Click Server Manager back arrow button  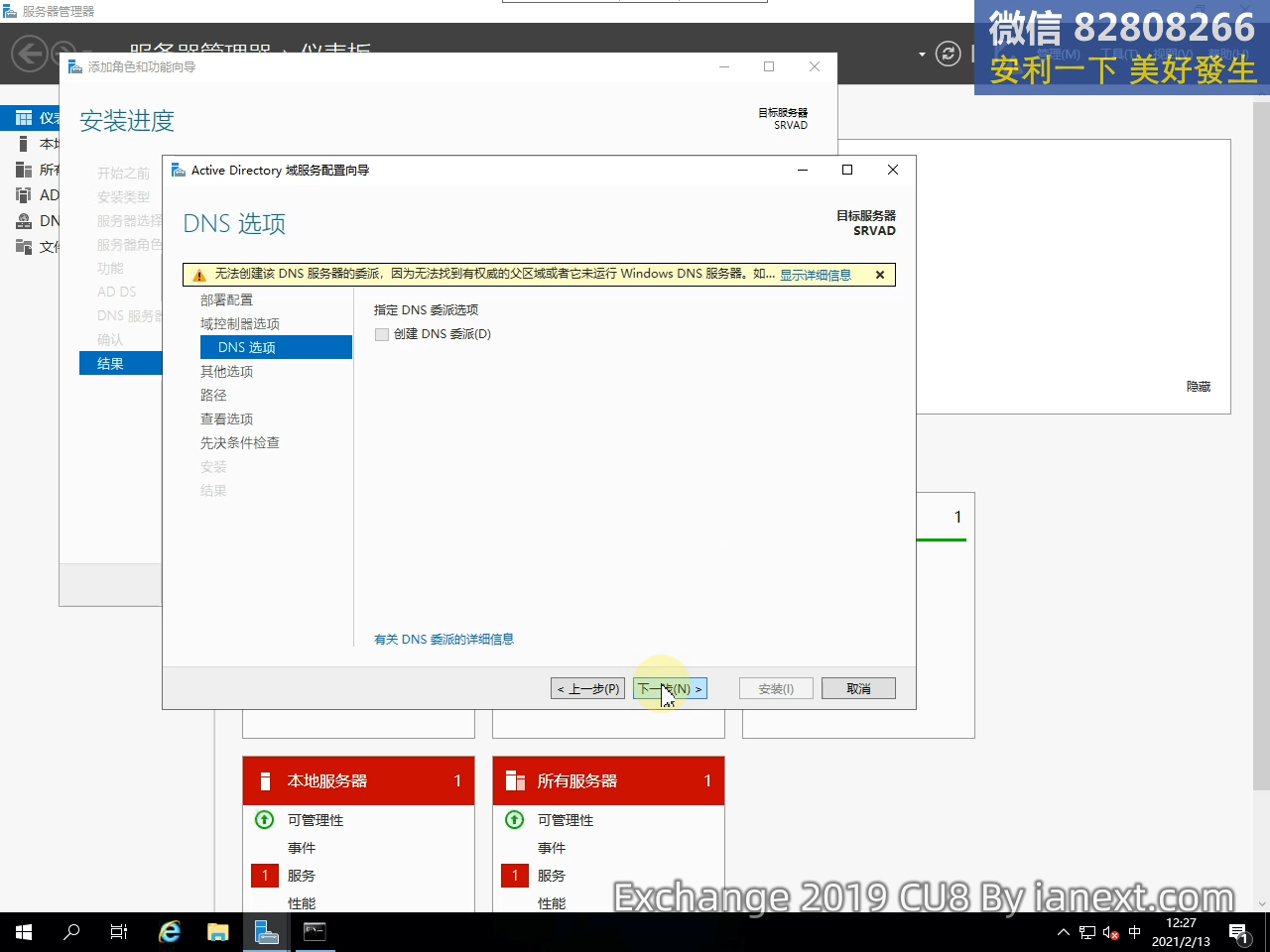tap(30, 54)
